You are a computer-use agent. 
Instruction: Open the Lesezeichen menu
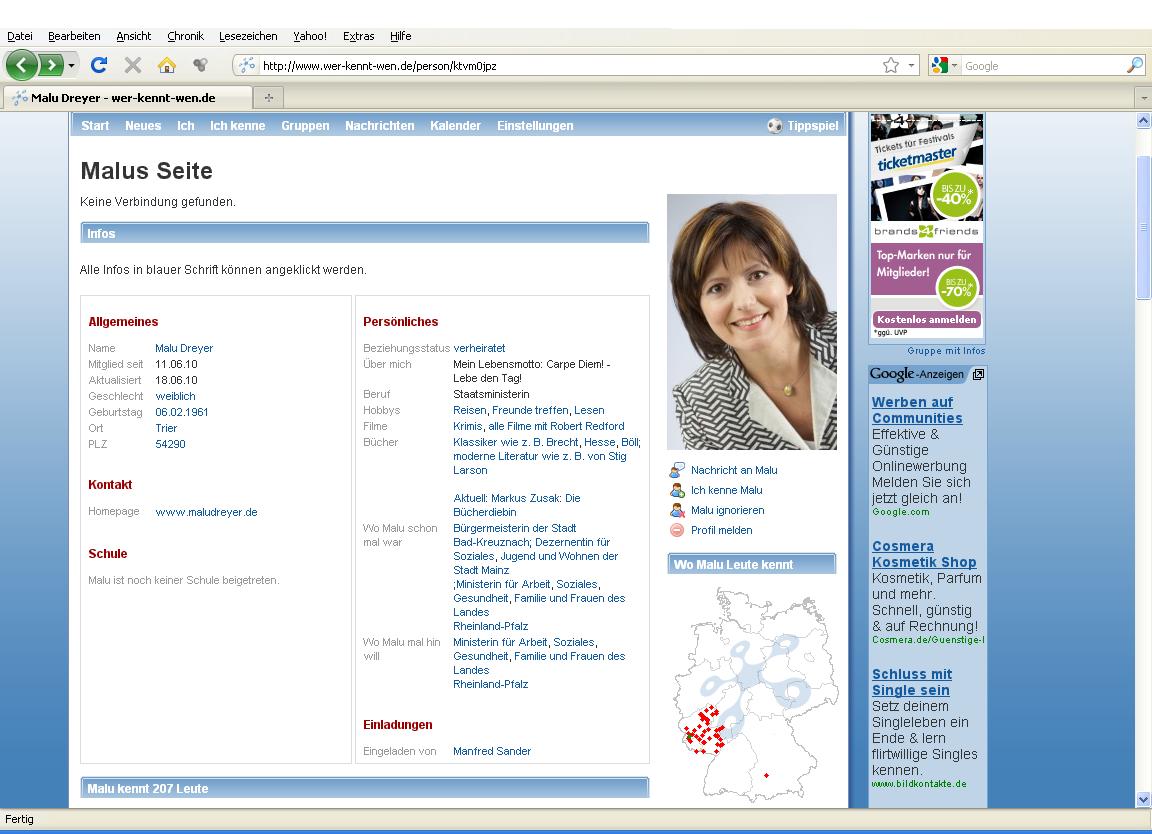tap(248, 36)
